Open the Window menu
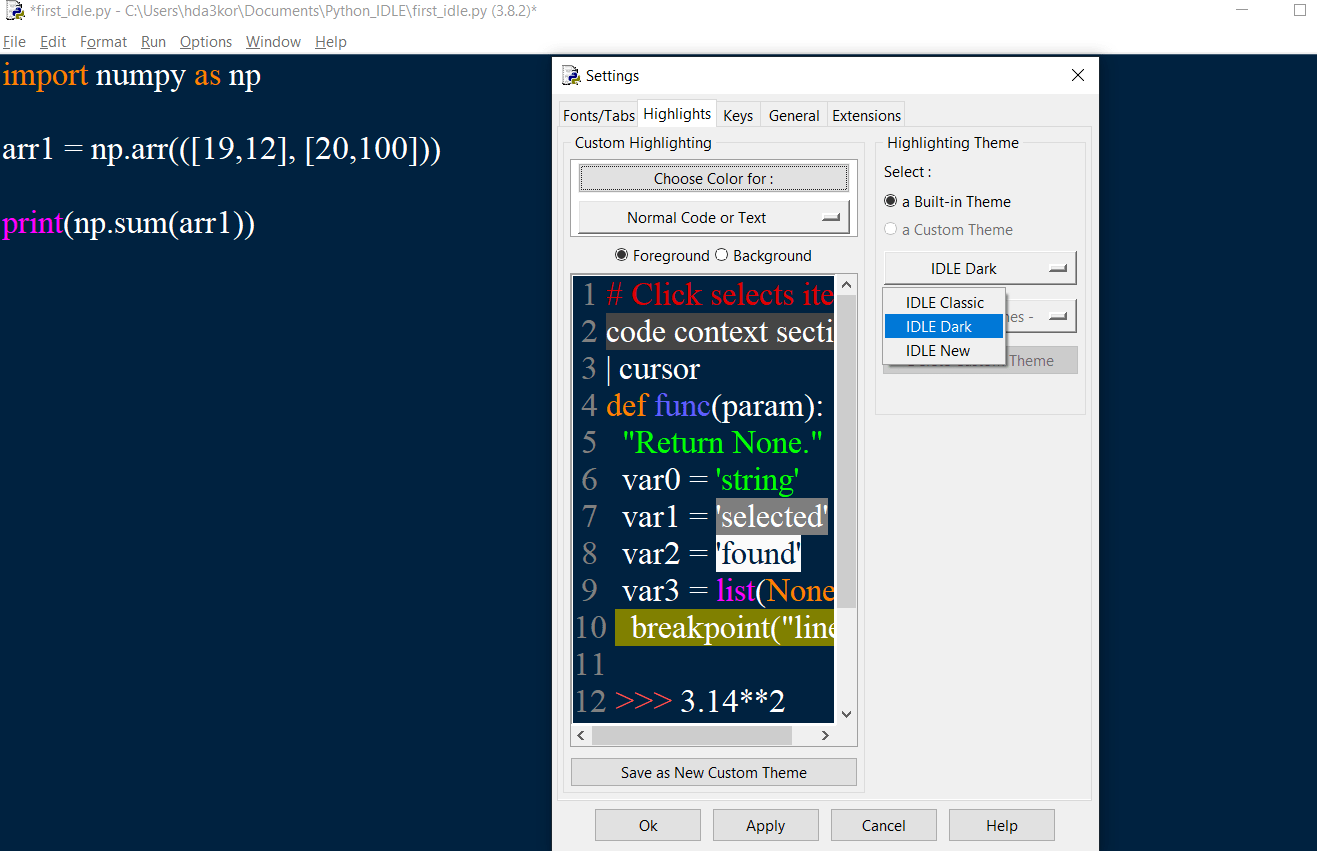 point(273,42)
